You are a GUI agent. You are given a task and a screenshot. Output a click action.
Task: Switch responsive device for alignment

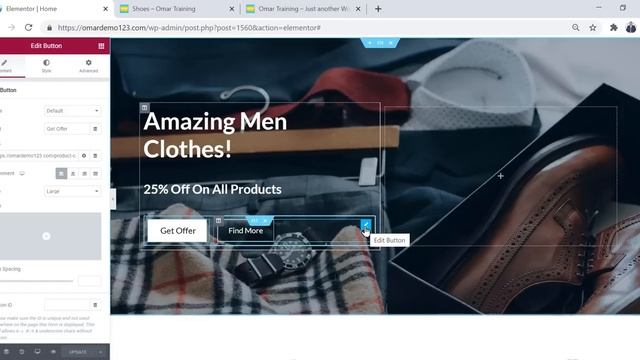[x=22, y=173]
